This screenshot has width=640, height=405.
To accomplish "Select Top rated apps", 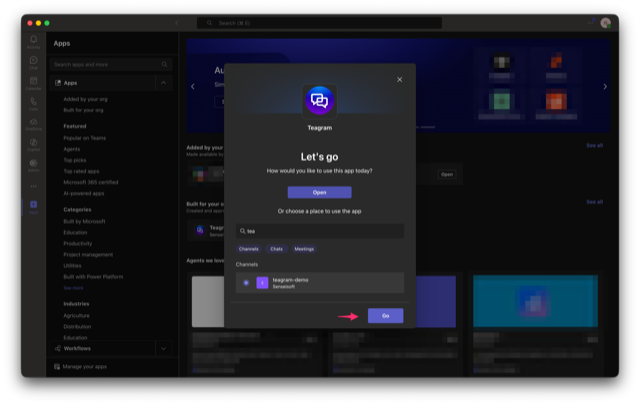I will coord(81,171).
